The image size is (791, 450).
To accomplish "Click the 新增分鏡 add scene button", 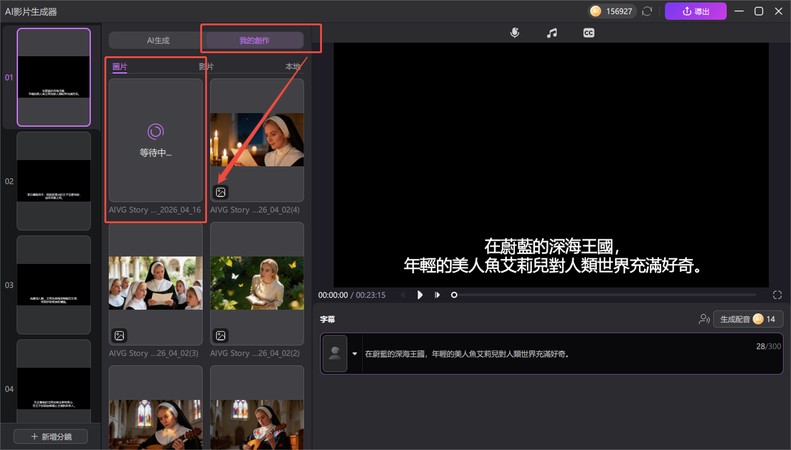I will point(50,436).
